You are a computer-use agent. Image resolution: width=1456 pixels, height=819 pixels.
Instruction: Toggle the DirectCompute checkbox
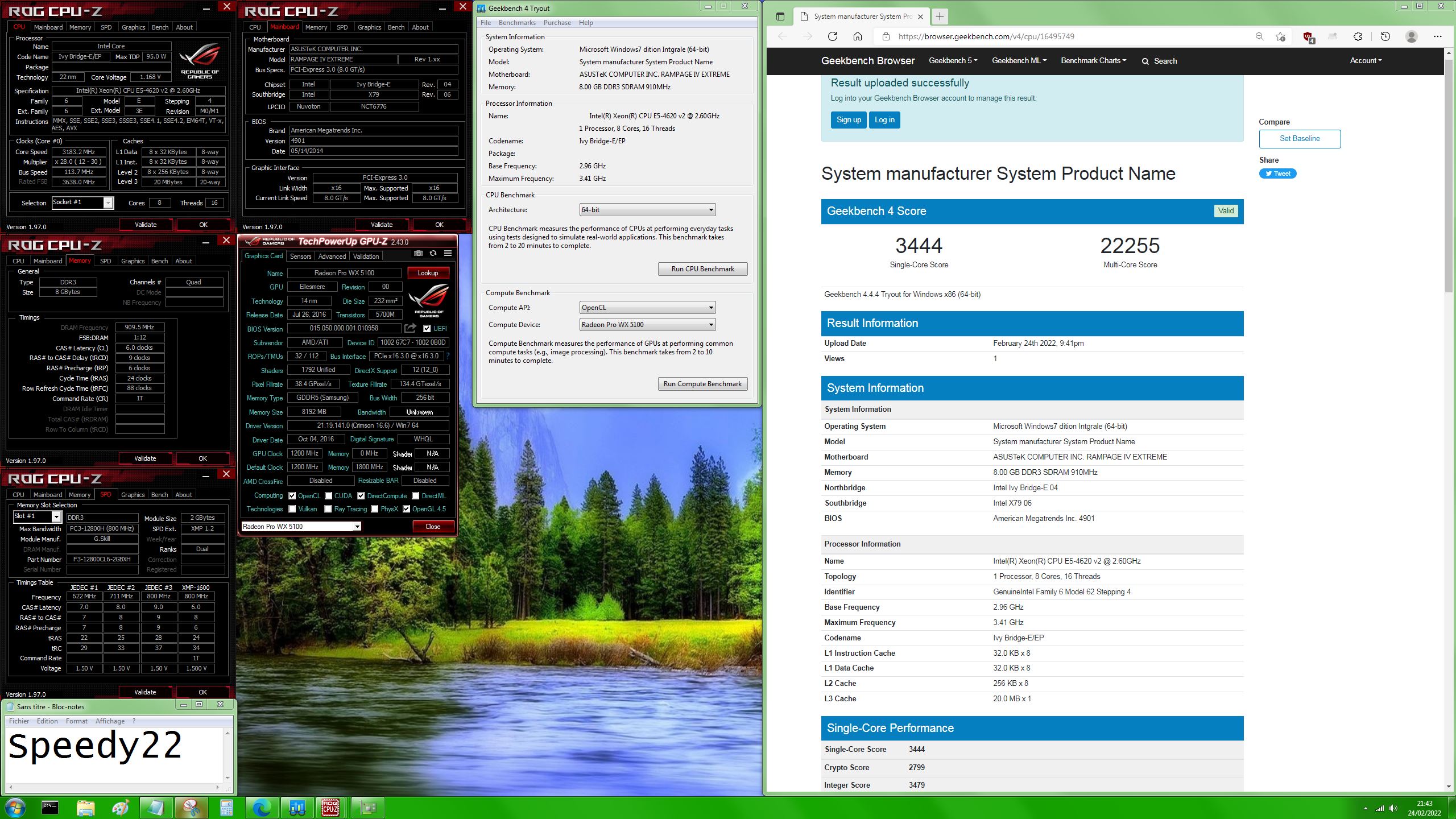(x=361, y=495)
